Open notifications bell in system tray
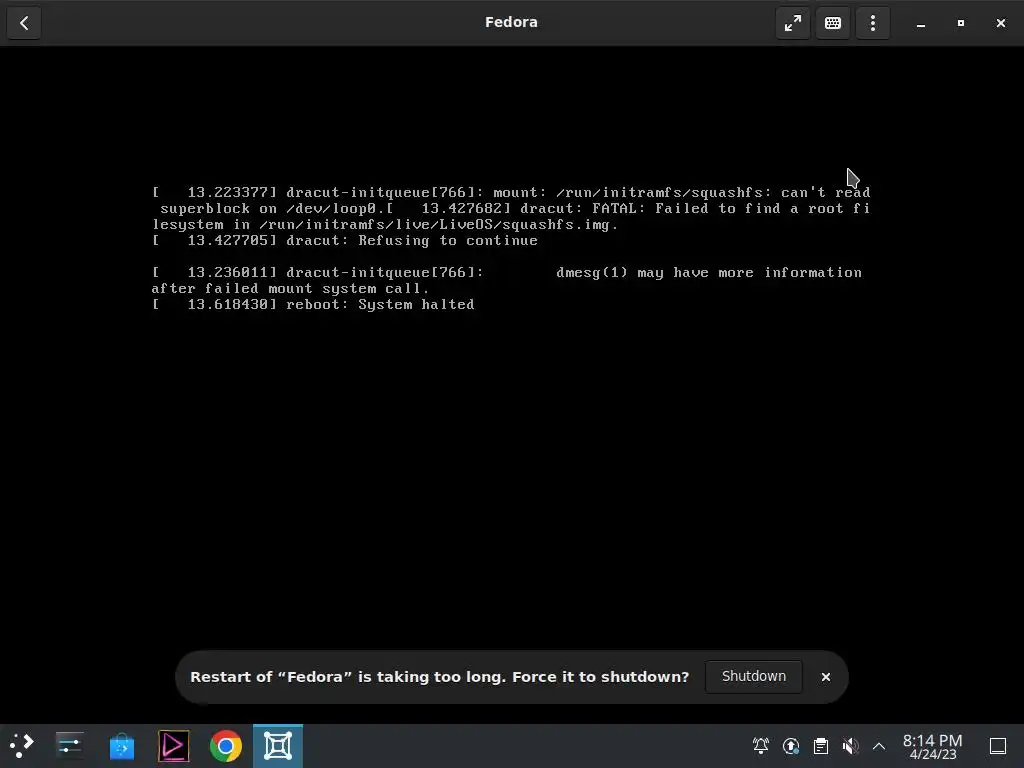 click(761, 745)
